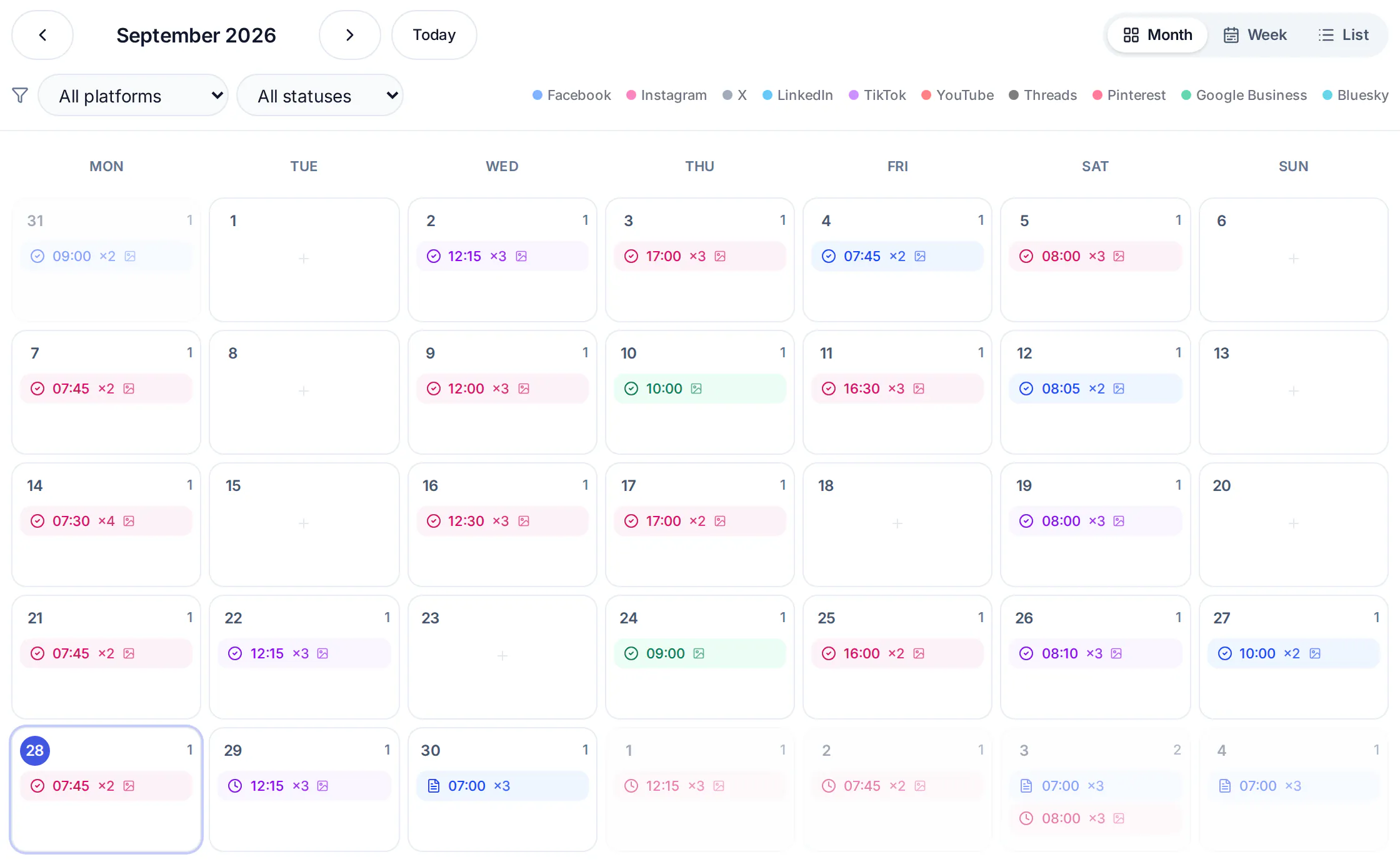Click clock icon on September 29 post

235,786
